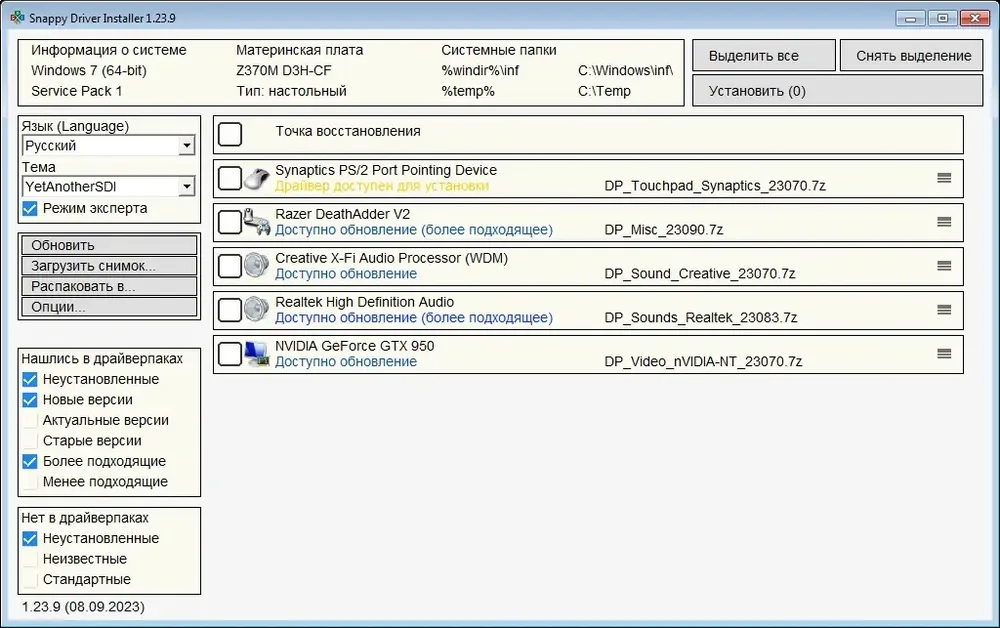Open the menu icon on the Razer DeathAdder row
Screen dimensions: 1000x628
coord(945,222)
